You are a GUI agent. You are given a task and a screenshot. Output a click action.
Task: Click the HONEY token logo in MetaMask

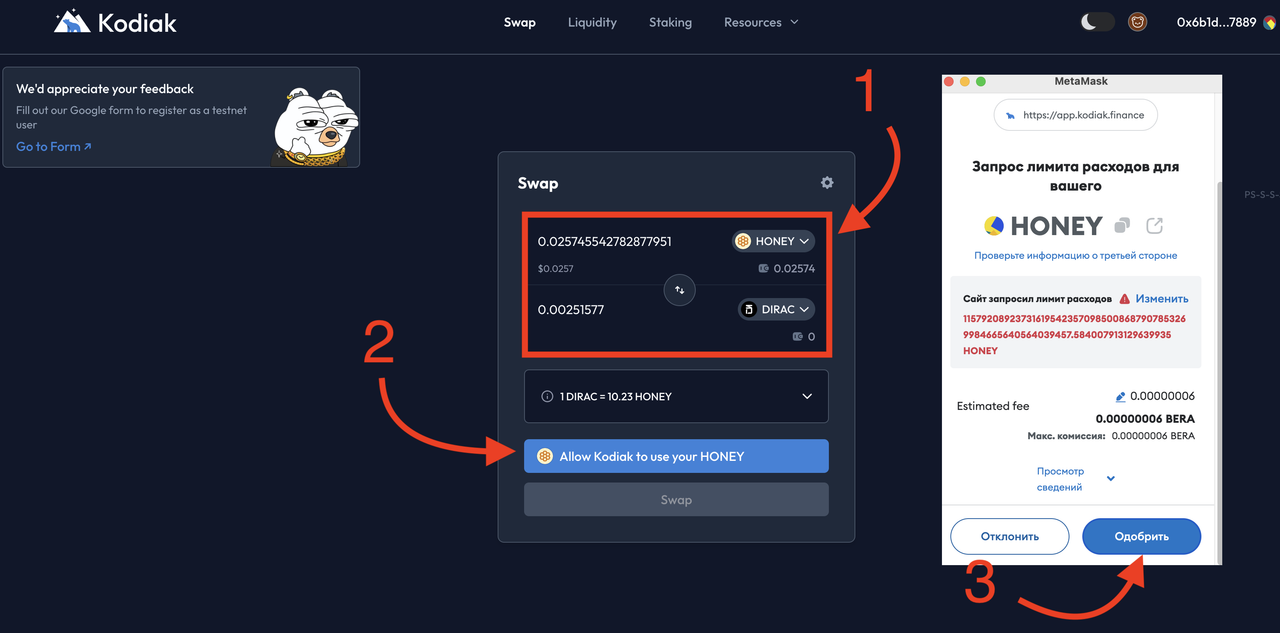tap(993, 226)
